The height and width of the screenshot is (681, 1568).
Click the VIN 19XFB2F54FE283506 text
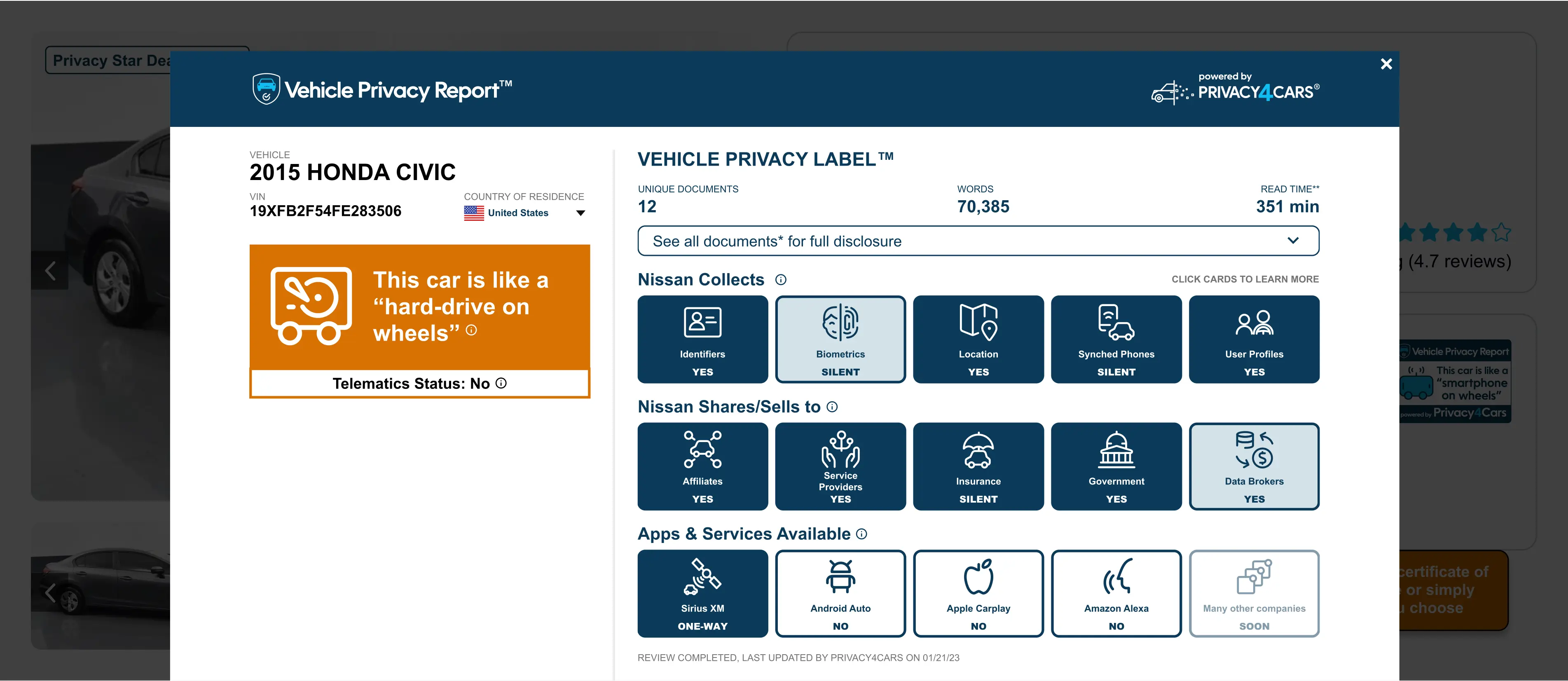325,211
